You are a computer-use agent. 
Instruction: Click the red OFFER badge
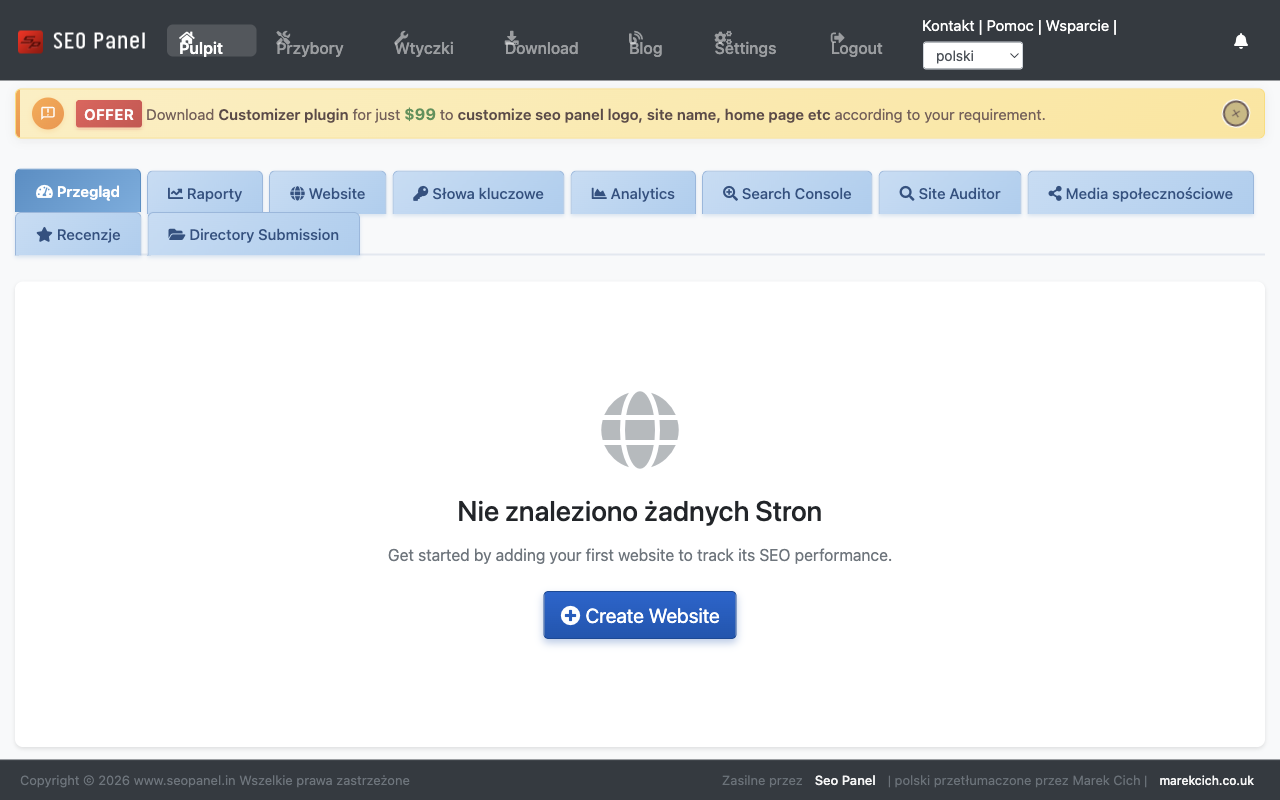click(109, 114)
